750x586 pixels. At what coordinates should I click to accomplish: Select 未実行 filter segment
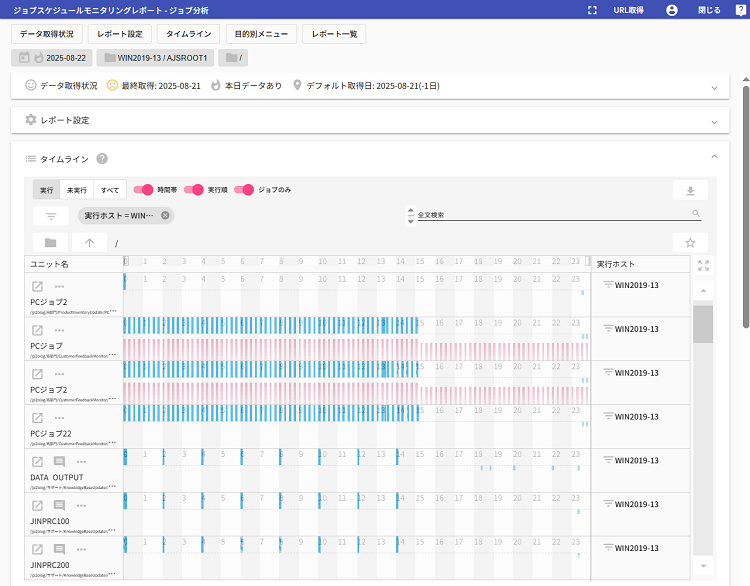pyautogui.click(x=77, y=190)
